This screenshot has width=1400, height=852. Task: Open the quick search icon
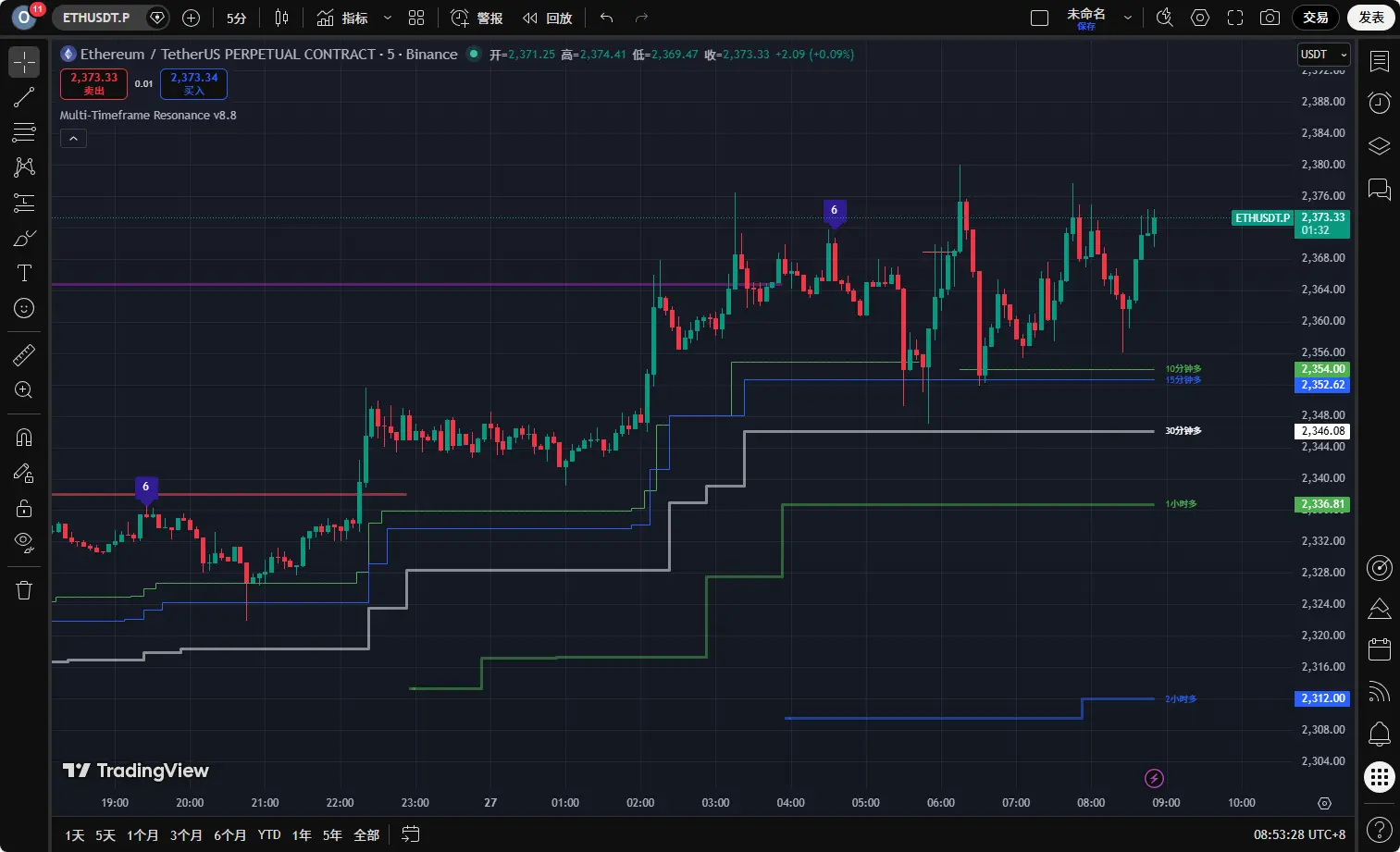pyautogui.click(x=1165, y=18)
